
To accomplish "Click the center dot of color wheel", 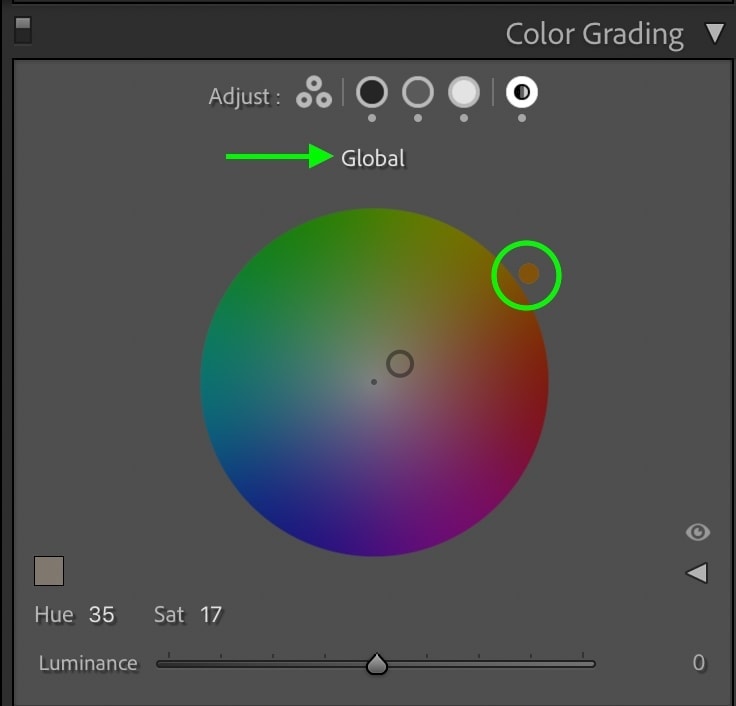I will pos(374,382).
